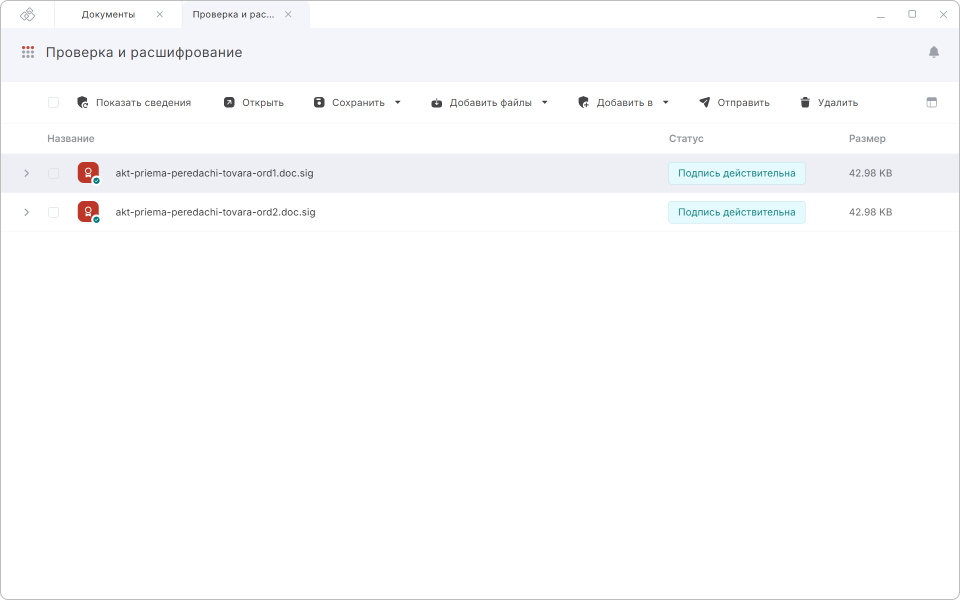This screenshot has width=960, height=600.
Task: Check the box for akt-priema-peredachi-tovara-ord2.doc.sig
Action: [x=53, y=212]
